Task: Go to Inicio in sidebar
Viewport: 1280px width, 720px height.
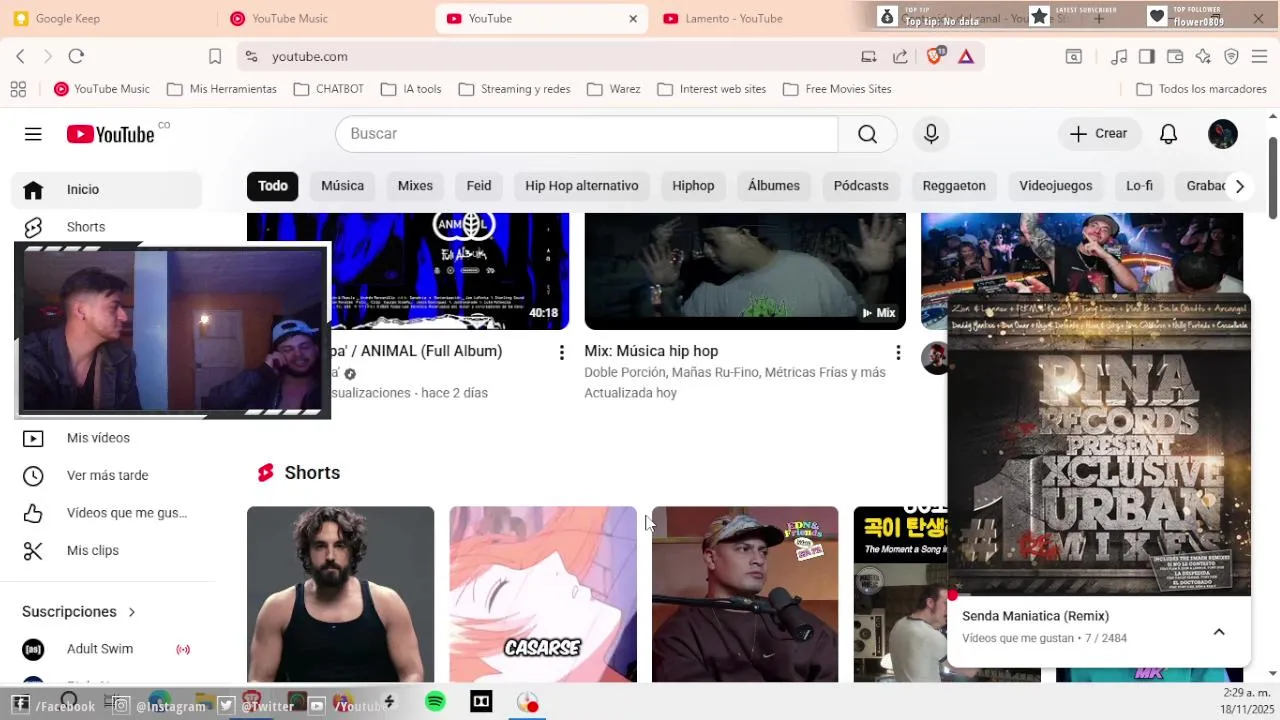Action: [x=107, y=189]
